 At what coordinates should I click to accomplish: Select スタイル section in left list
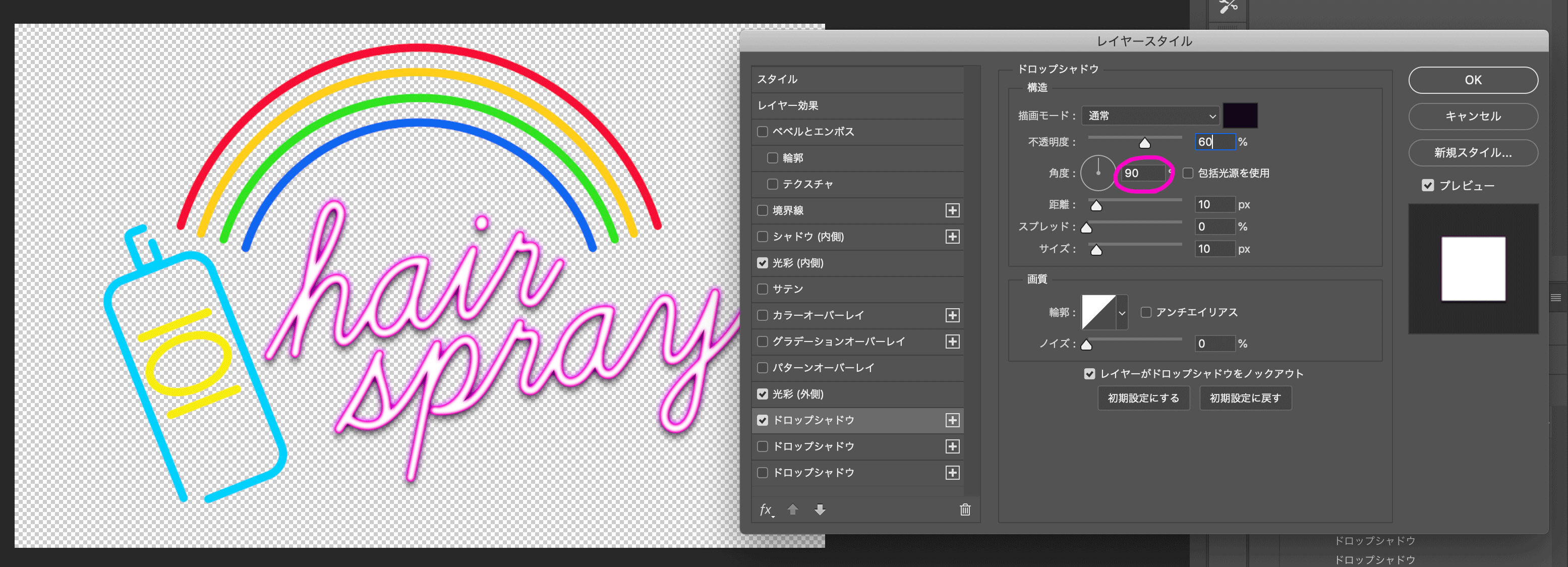(857, 79)
